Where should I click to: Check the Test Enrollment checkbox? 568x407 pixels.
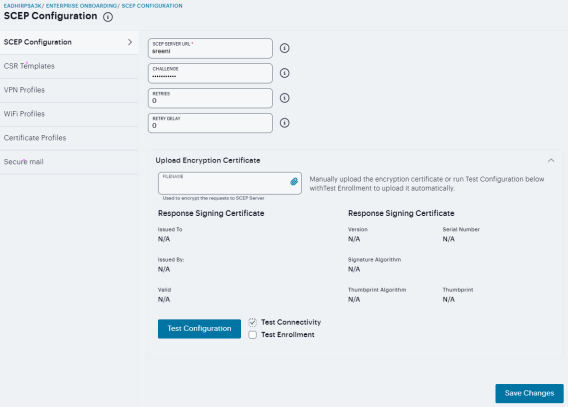click(x=252, y=335)
